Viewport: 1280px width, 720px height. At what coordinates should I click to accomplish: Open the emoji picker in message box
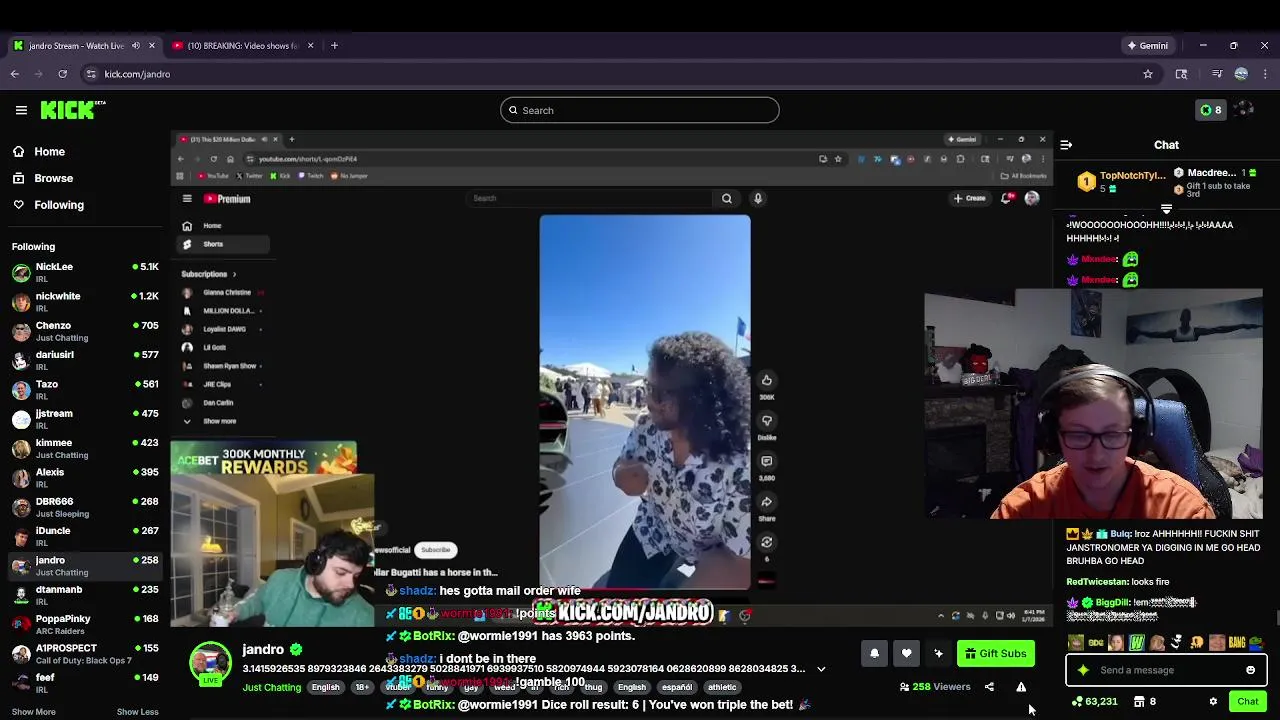click(x=1250, y=670)
